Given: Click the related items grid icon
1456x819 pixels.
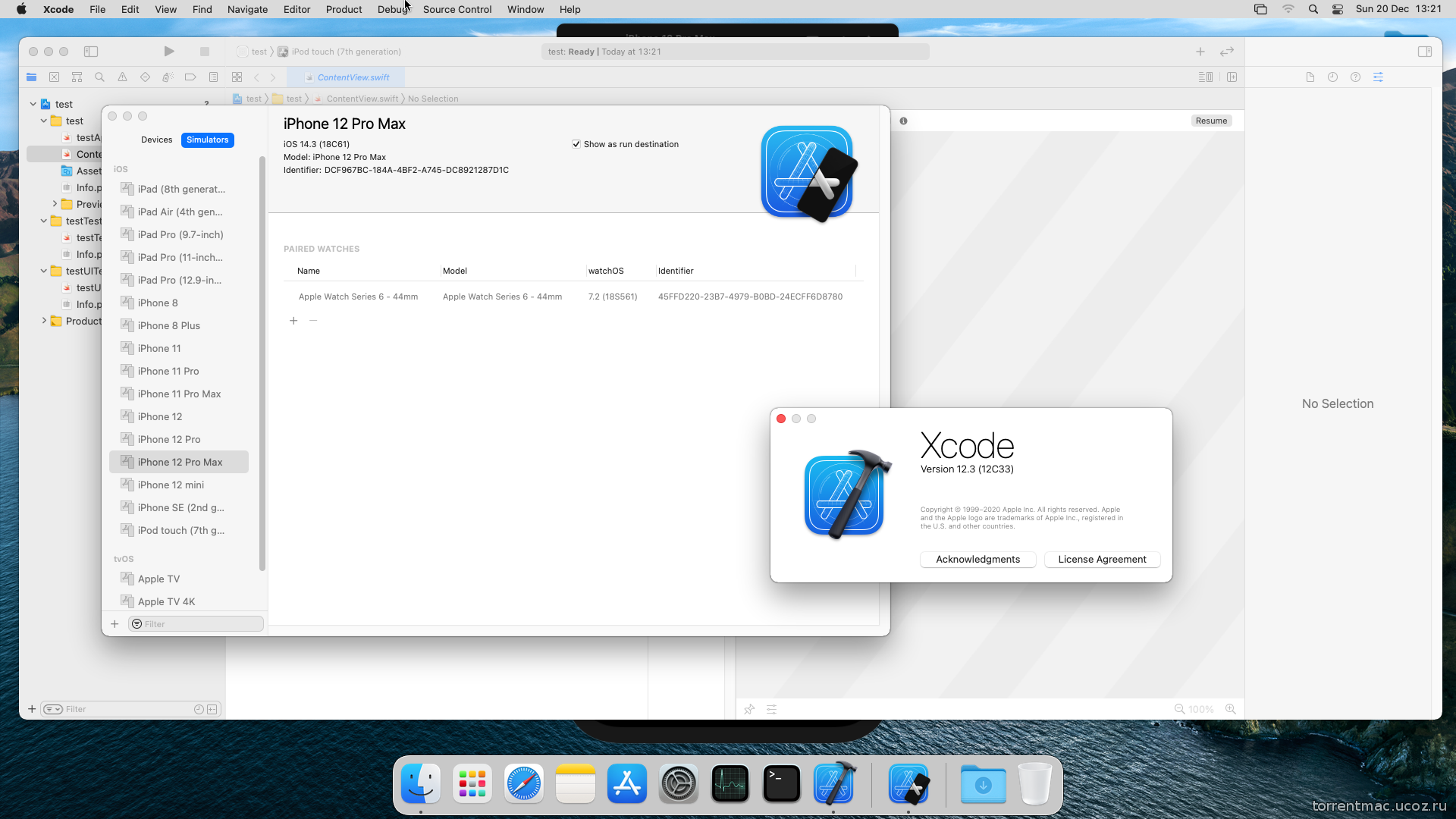Looking at the screenshot, I should point(237,77).
